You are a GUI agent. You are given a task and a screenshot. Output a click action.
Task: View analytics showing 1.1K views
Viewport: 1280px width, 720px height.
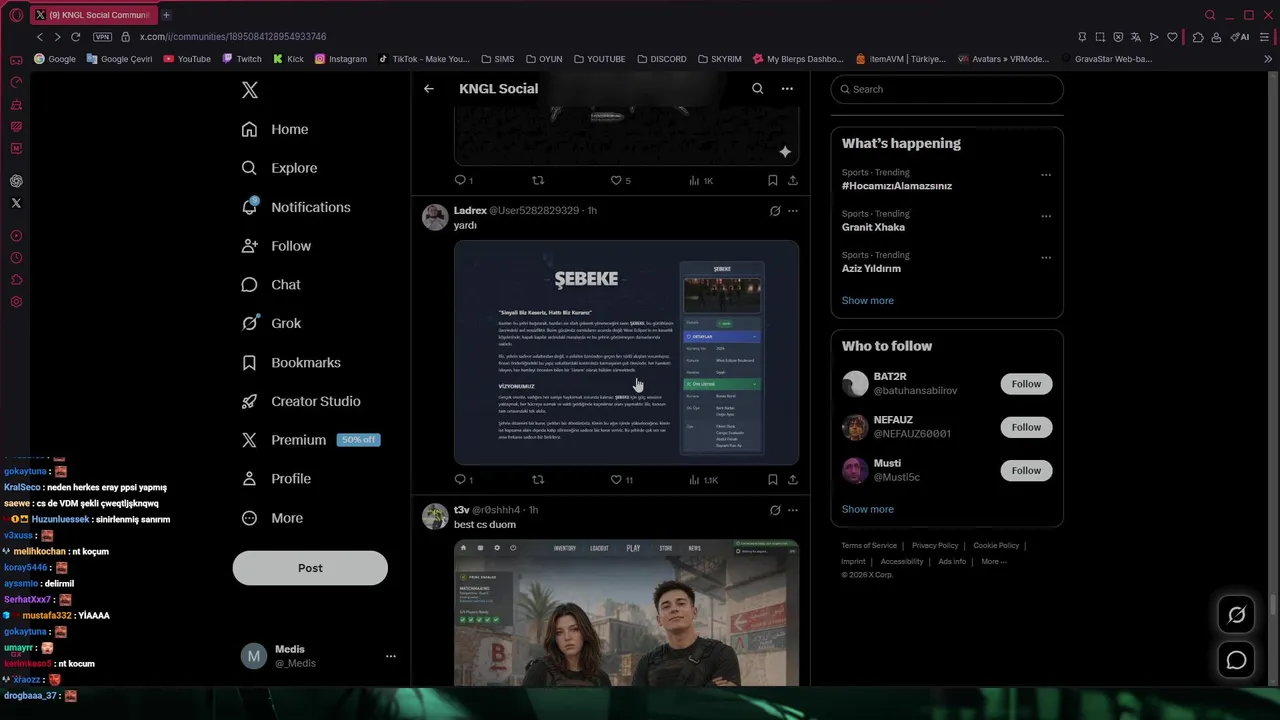[x=704, y=480]
